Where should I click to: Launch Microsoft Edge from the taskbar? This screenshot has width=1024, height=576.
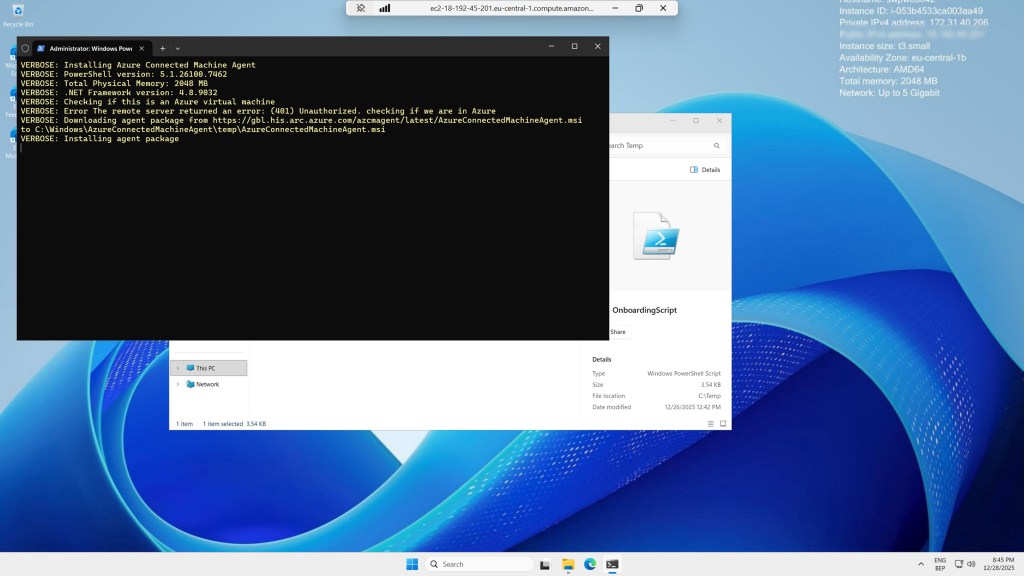click(590, 564)
